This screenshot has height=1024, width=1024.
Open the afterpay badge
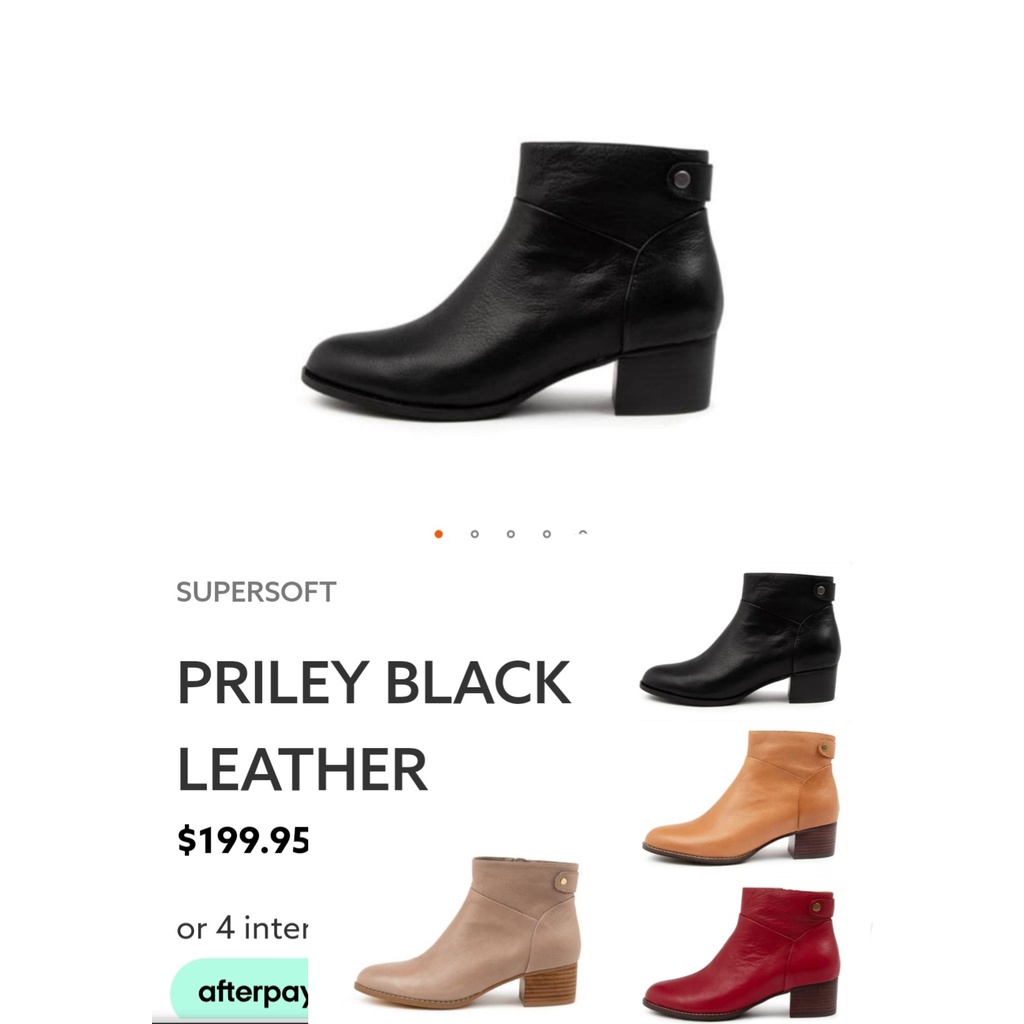pyautogui.click(x=239, y=991)
